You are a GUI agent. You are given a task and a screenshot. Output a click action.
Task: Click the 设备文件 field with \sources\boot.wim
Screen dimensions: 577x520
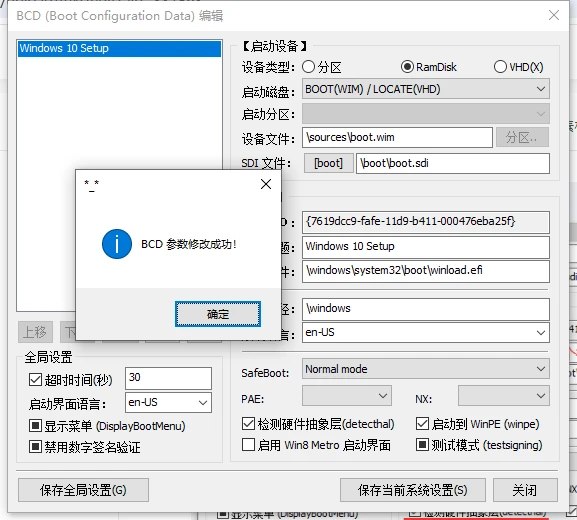(x=397, y=138)
